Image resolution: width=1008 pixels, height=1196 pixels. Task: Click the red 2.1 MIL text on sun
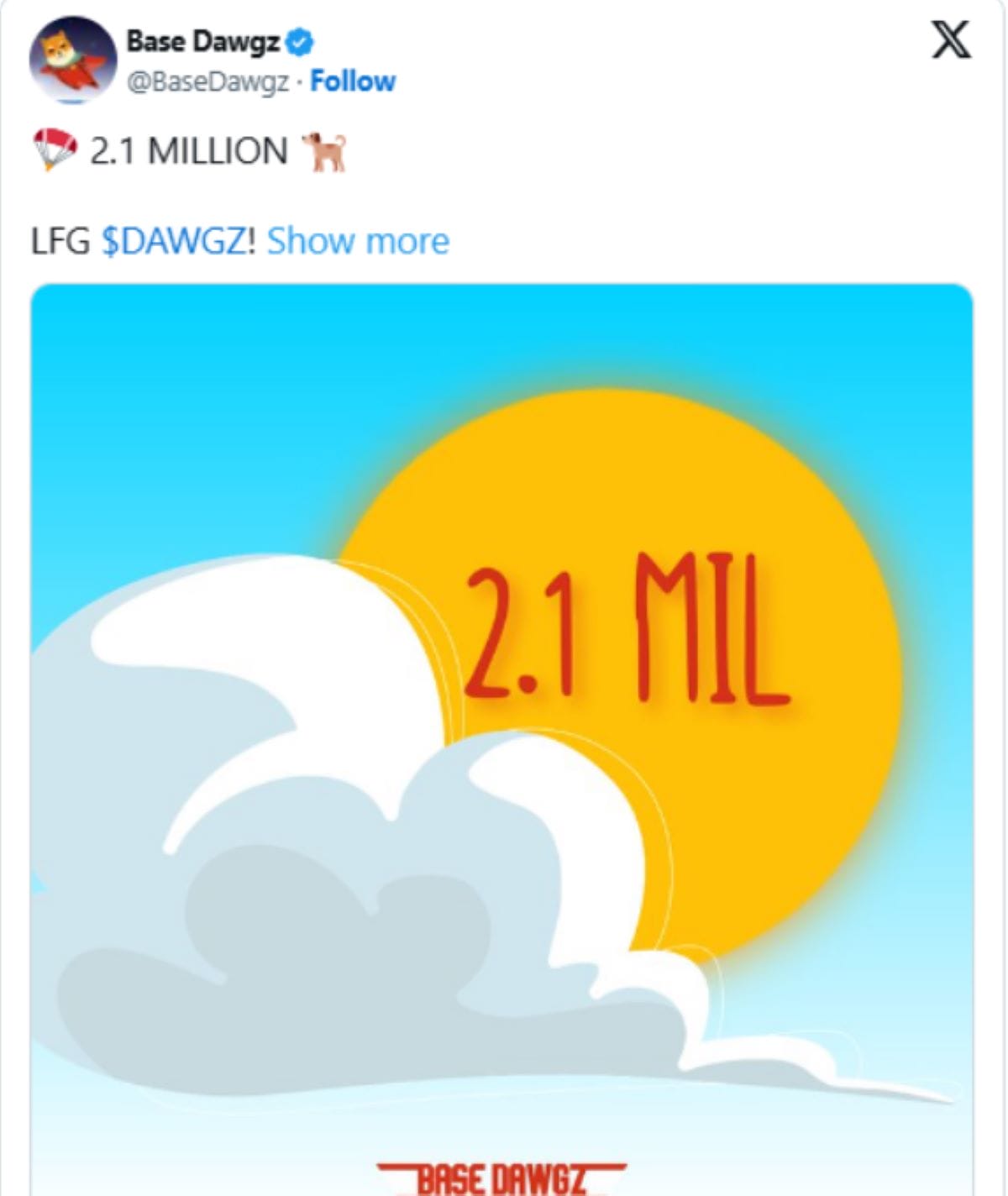click(x=626, y=630)
